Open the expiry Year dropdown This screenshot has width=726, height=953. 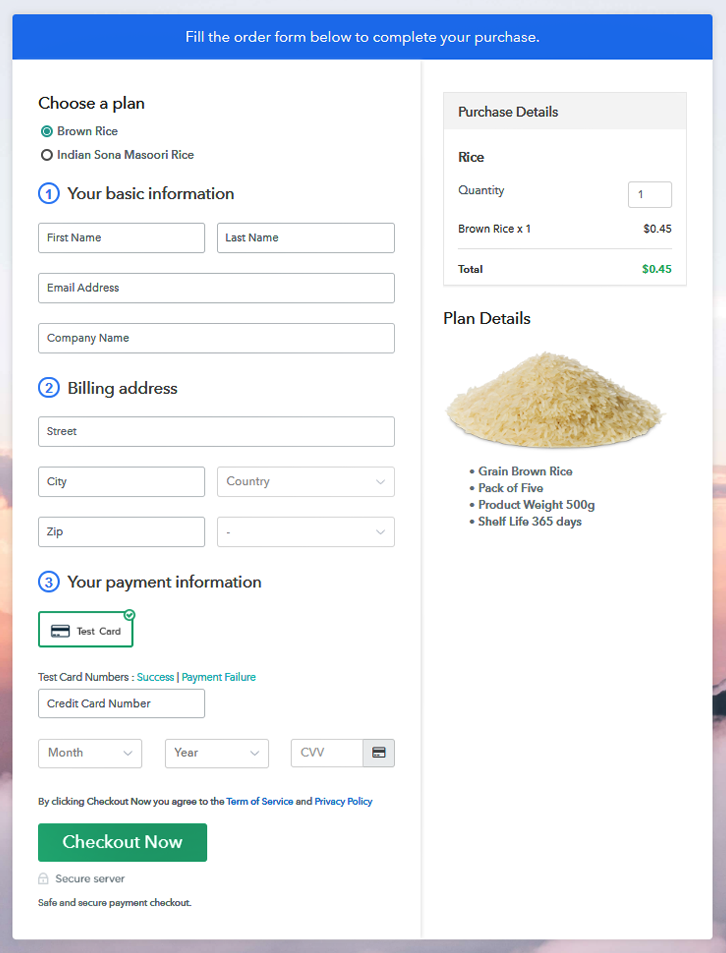(x=216, y=753)
